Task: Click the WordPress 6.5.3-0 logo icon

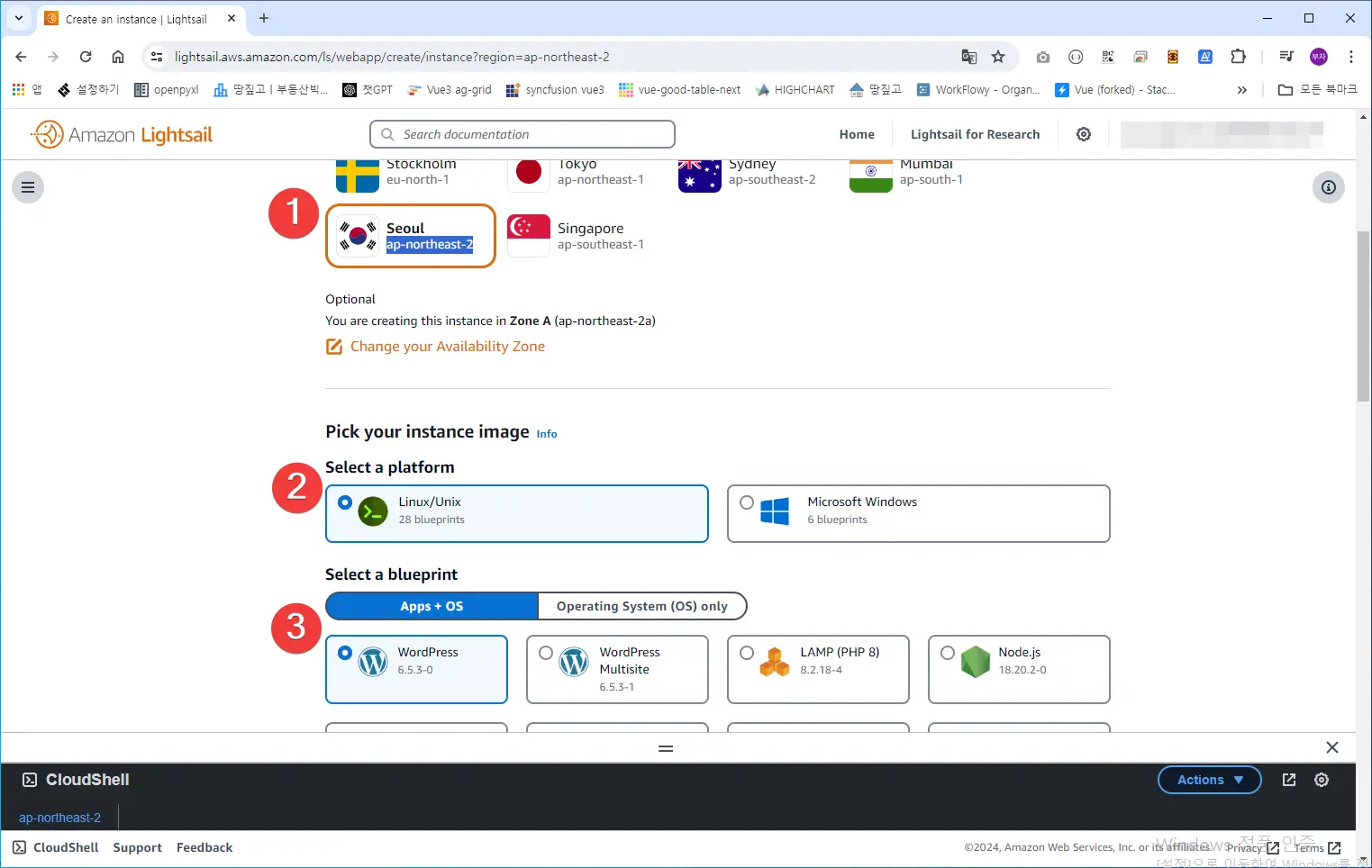Action: click(x=373, y=662)
